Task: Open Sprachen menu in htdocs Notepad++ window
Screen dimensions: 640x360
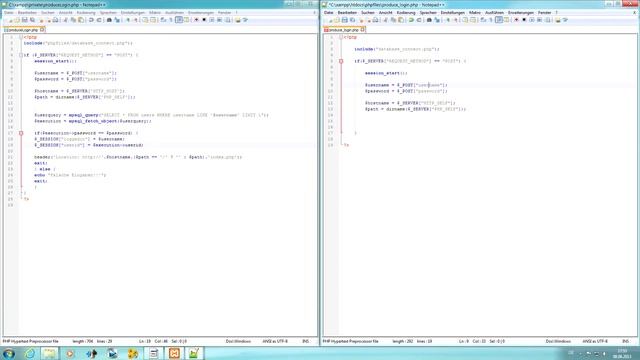Action: click(x=428, y=13)
